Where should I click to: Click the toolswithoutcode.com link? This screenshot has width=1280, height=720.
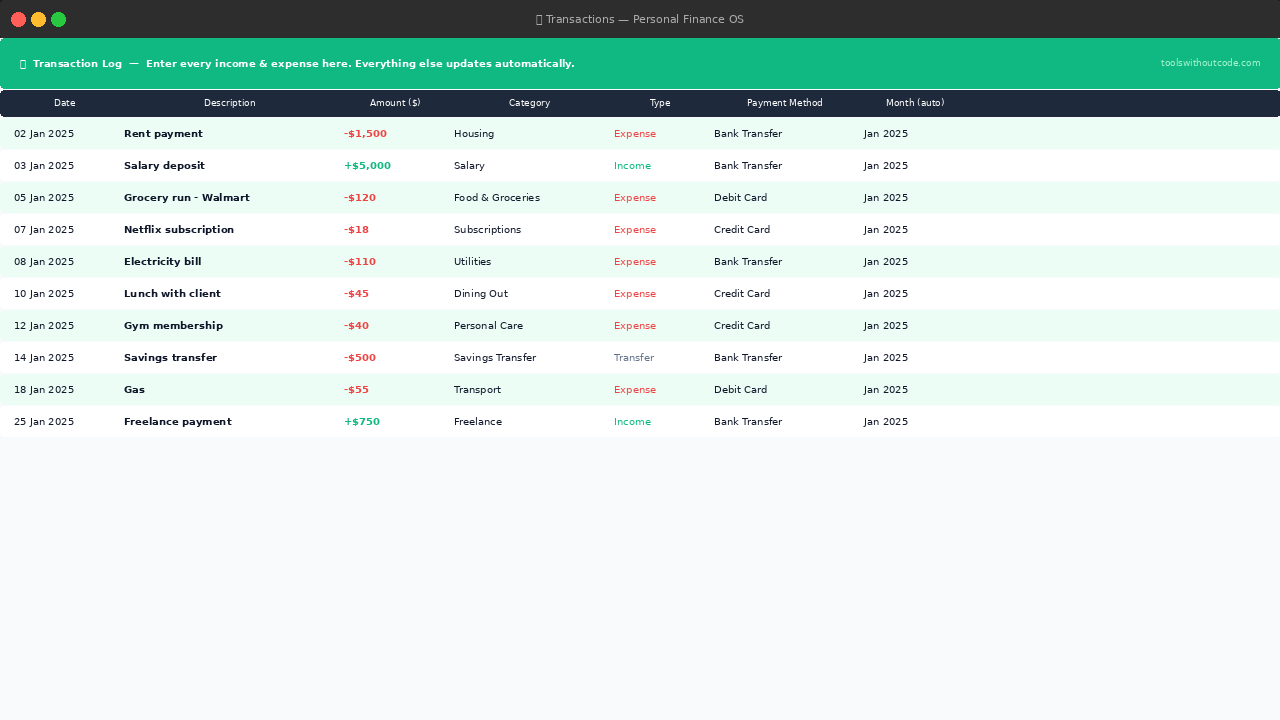coord(1210,63)
